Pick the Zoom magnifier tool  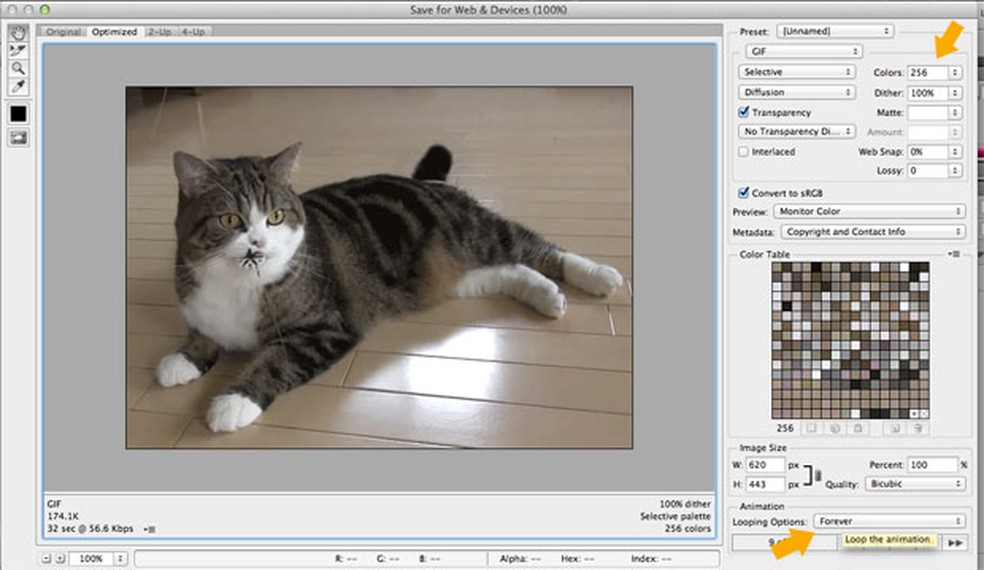[x=18, y=68]
